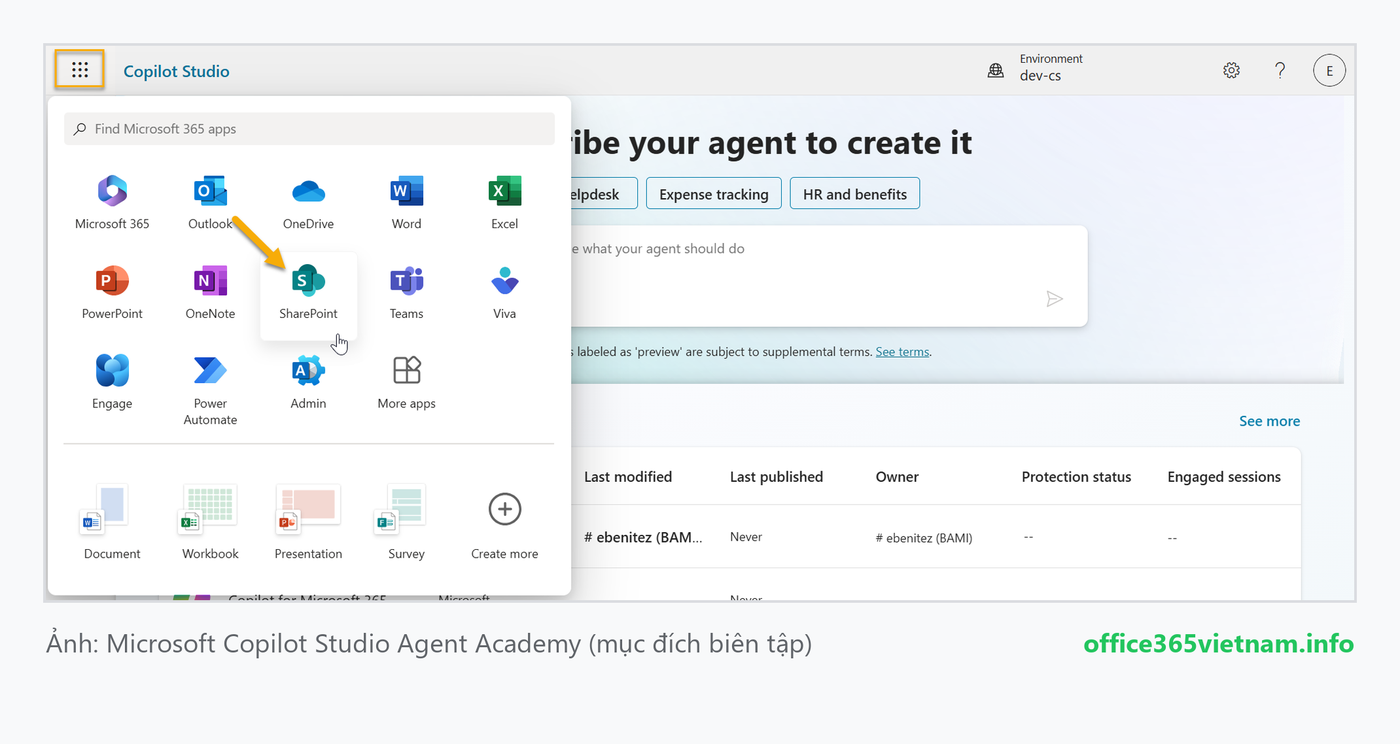Create a new Forms Survey
Viewport: 1400px width, 744px height.
406,522
